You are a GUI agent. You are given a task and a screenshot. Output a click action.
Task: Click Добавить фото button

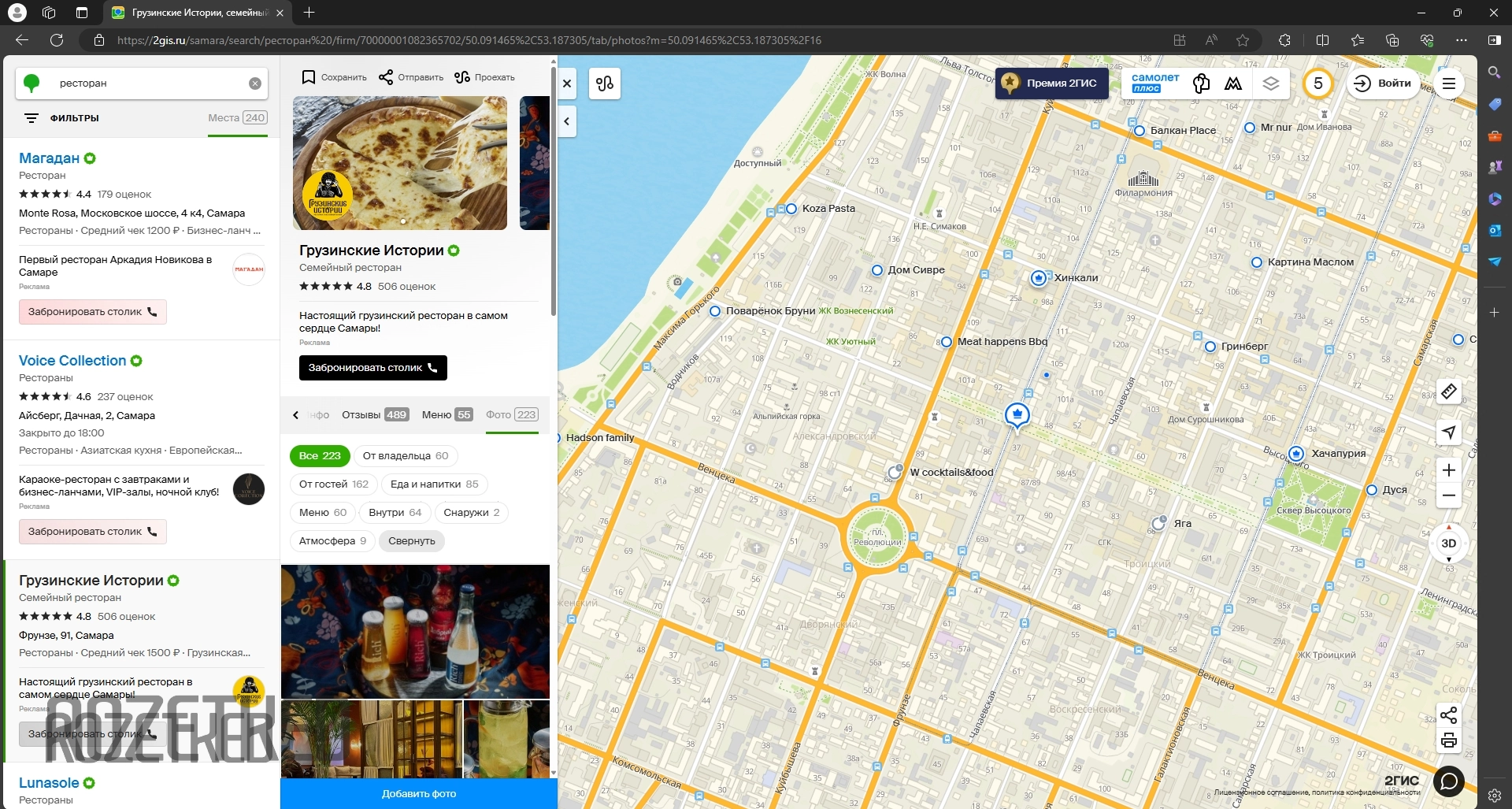tap(419, 794)
